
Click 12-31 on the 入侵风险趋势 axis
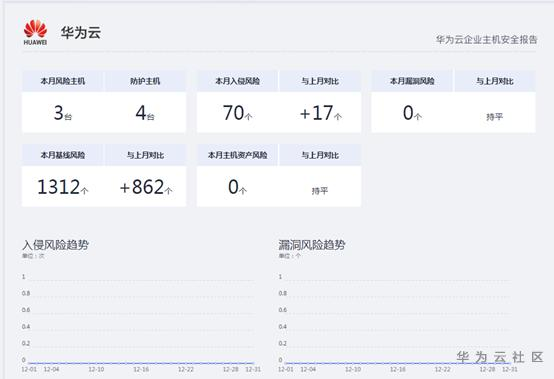coord(253,369)
